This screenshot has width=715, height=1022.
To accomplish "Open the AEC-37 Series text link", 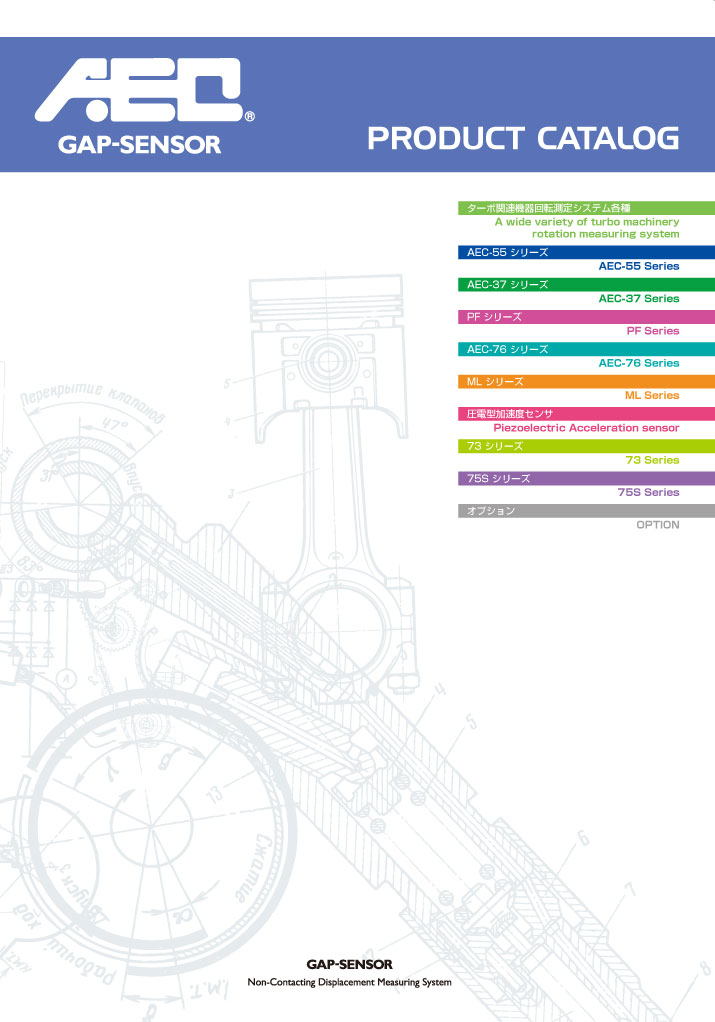I will click(x=638, y=298).
